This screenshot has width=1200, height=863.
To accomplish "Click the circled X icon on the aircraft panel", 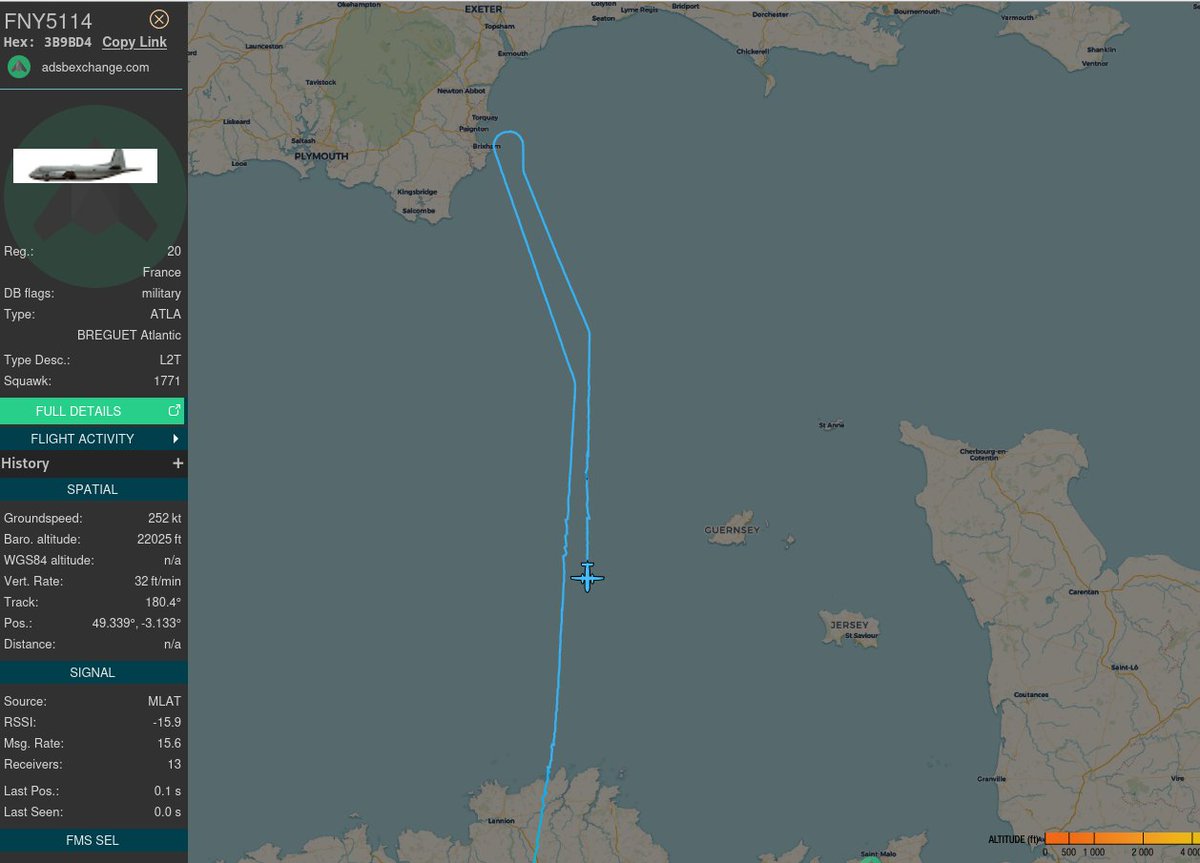I will pos(159,19).
